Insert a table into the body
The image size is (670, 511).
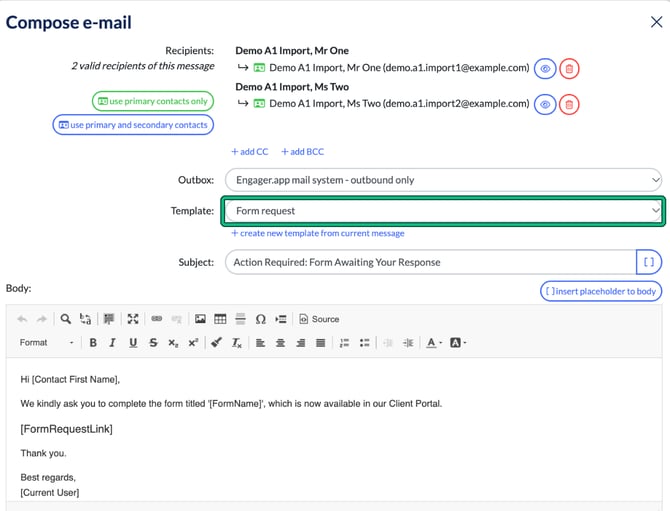pyautogui.click(x=220, y=319)
